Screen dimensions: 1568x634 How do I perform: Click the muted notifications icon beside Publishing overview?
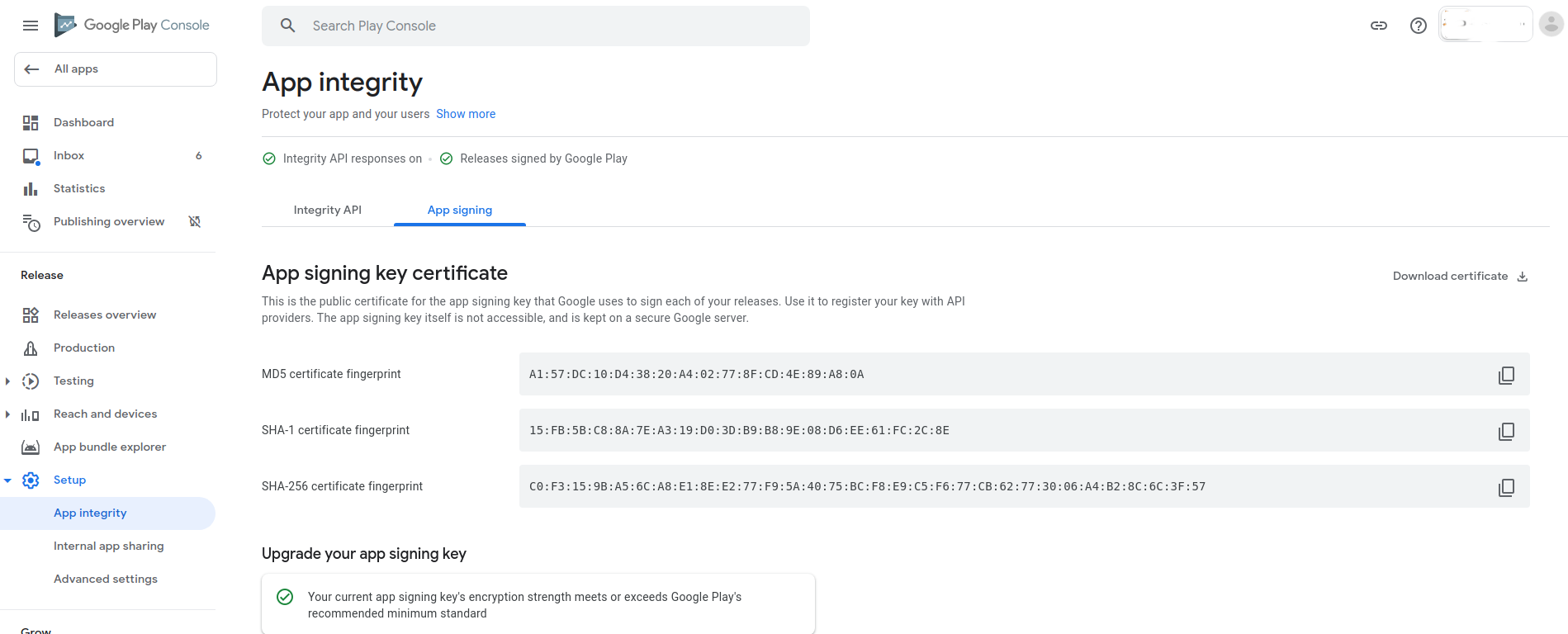(194, 221)
